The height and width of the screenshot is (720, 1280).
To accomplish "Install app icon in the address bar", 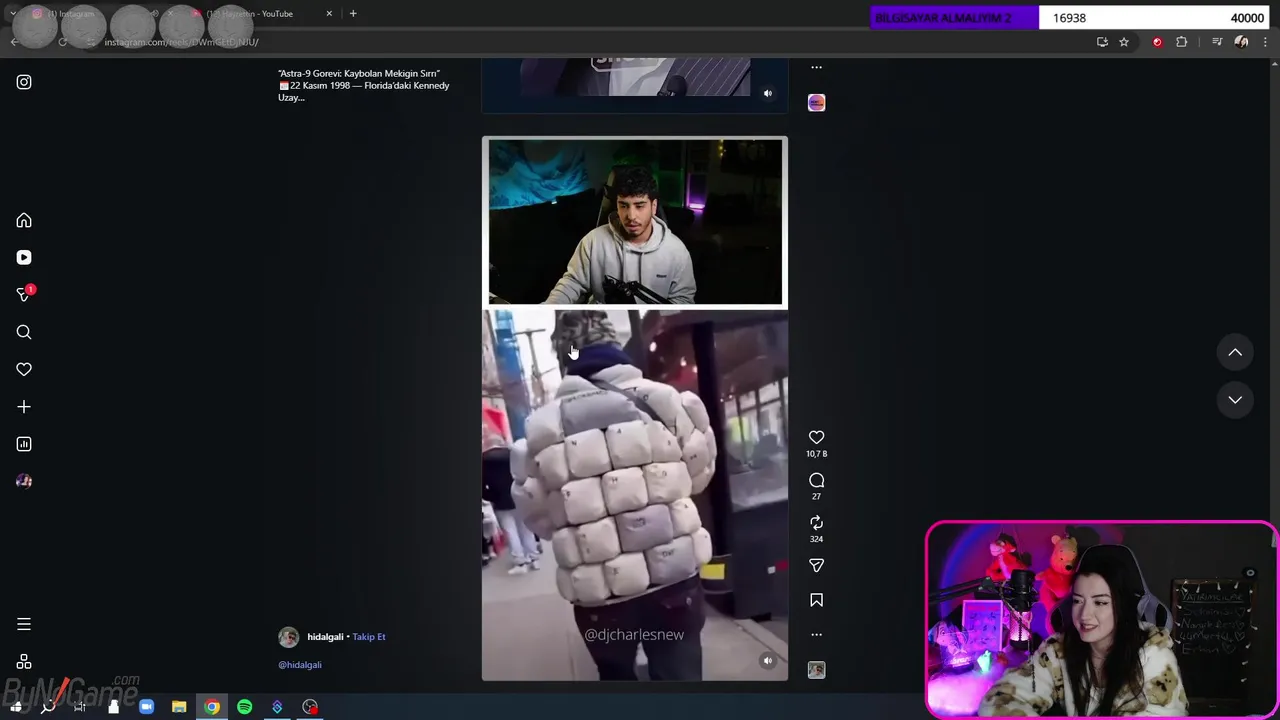I will coord(1102,42).
